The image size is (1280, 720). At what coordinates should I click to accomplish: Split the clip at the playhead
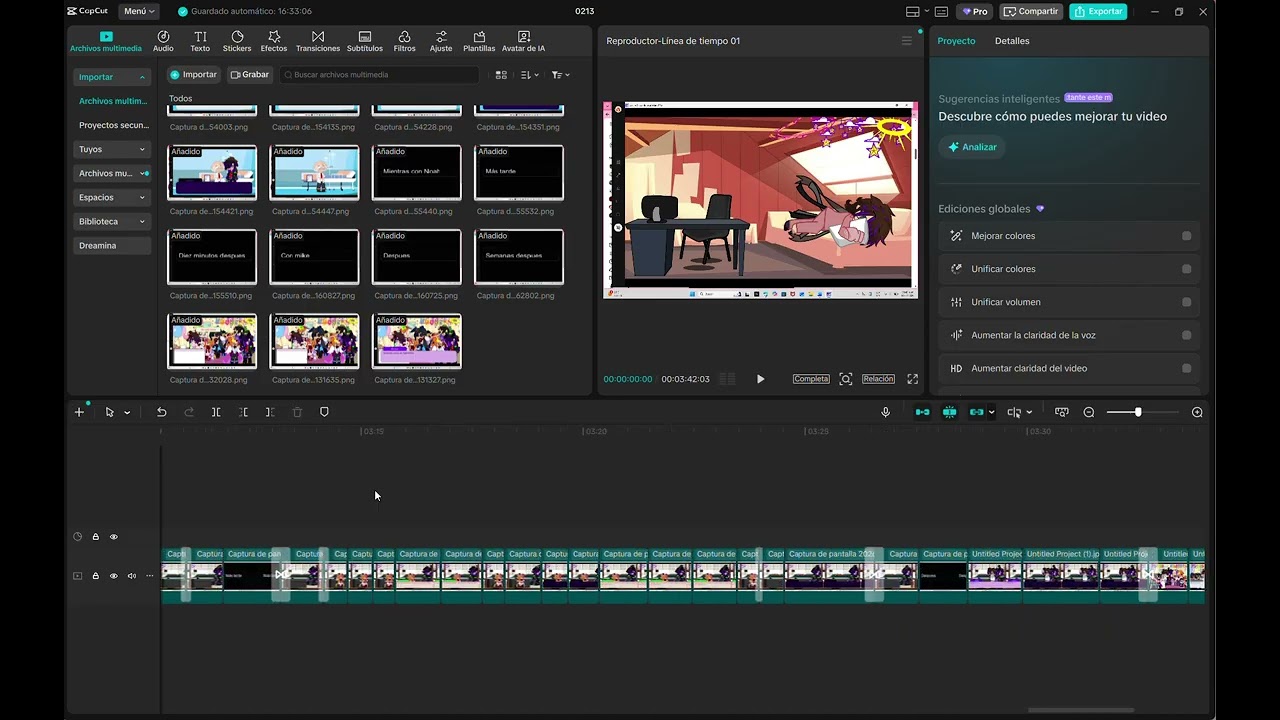click(216, 412)
